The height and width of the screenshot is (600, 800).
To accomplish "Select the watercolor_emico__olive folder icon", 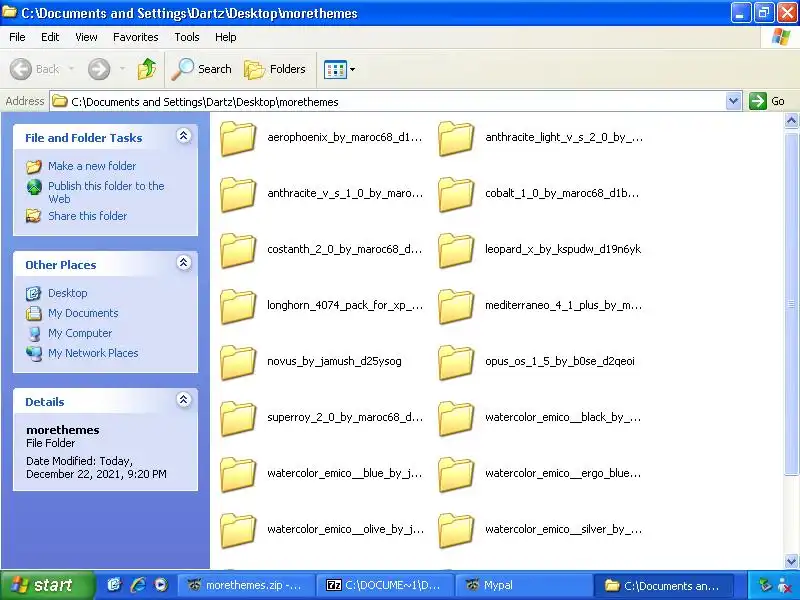I will coord(238,531).
